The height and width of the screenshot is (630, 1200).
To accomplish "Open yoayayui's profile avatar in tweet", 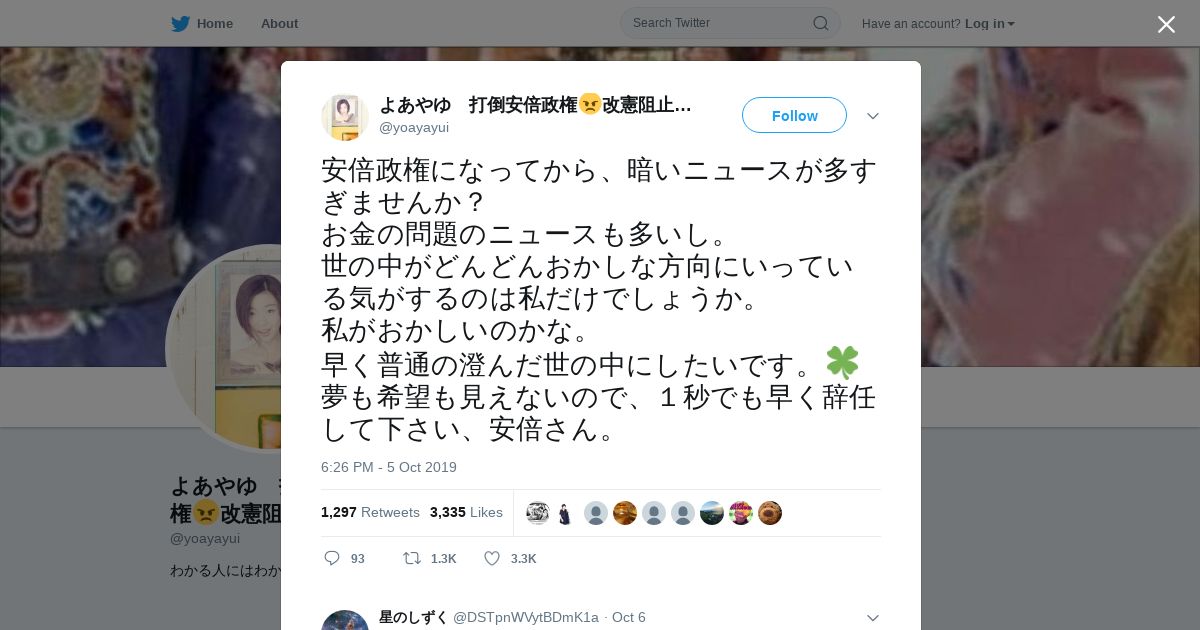I will (x=345, y=117).
